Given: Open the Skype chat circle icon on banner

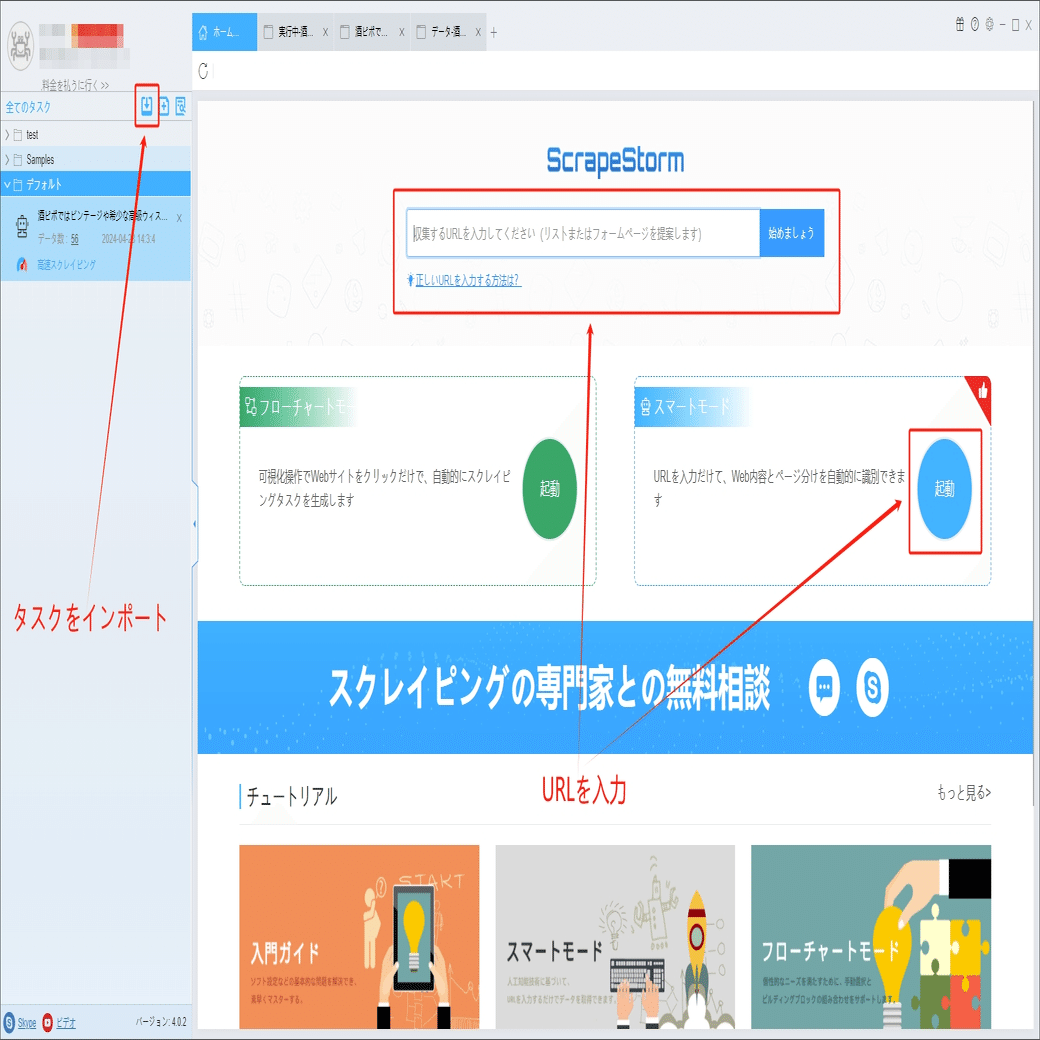Looking at the screenshot, I should (872, 688).
